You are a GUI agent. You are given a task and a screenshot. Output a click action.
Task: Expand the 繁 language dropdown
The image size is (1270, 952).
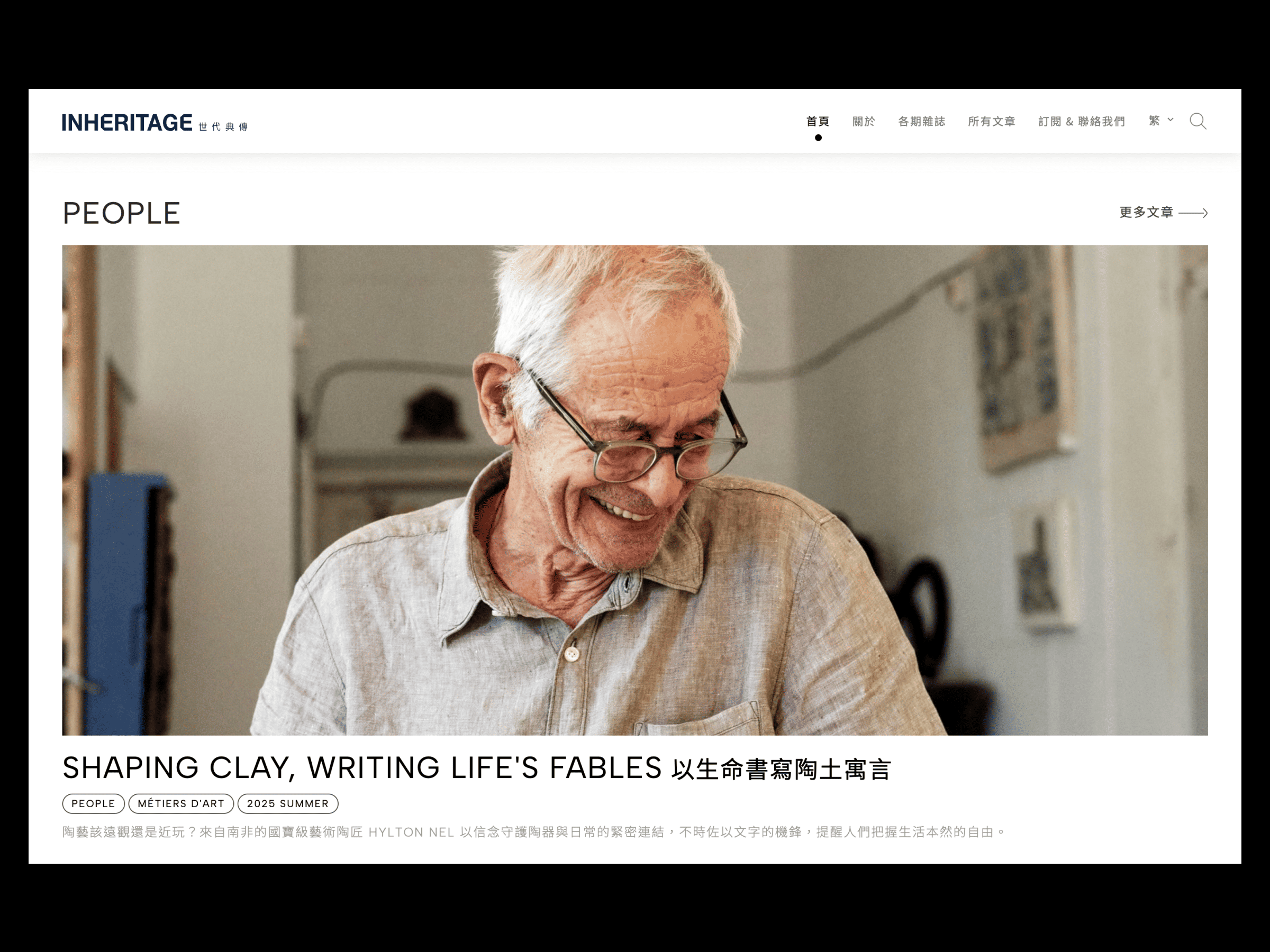pos(1161,121)
